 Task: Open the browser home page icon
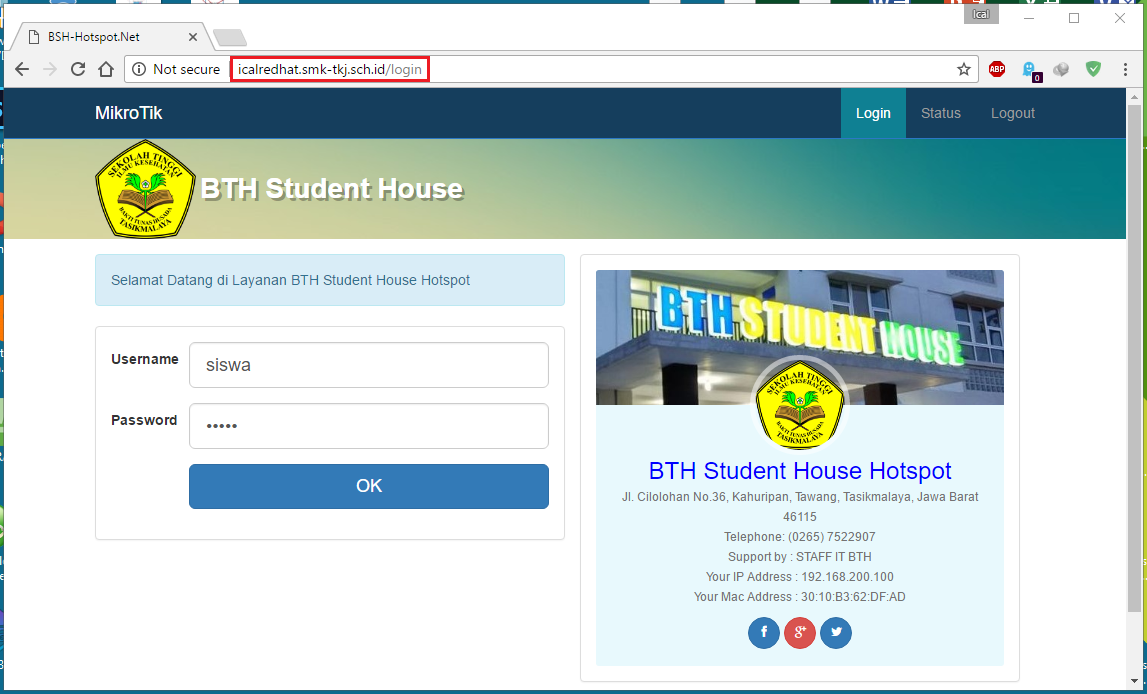[106, 69]
